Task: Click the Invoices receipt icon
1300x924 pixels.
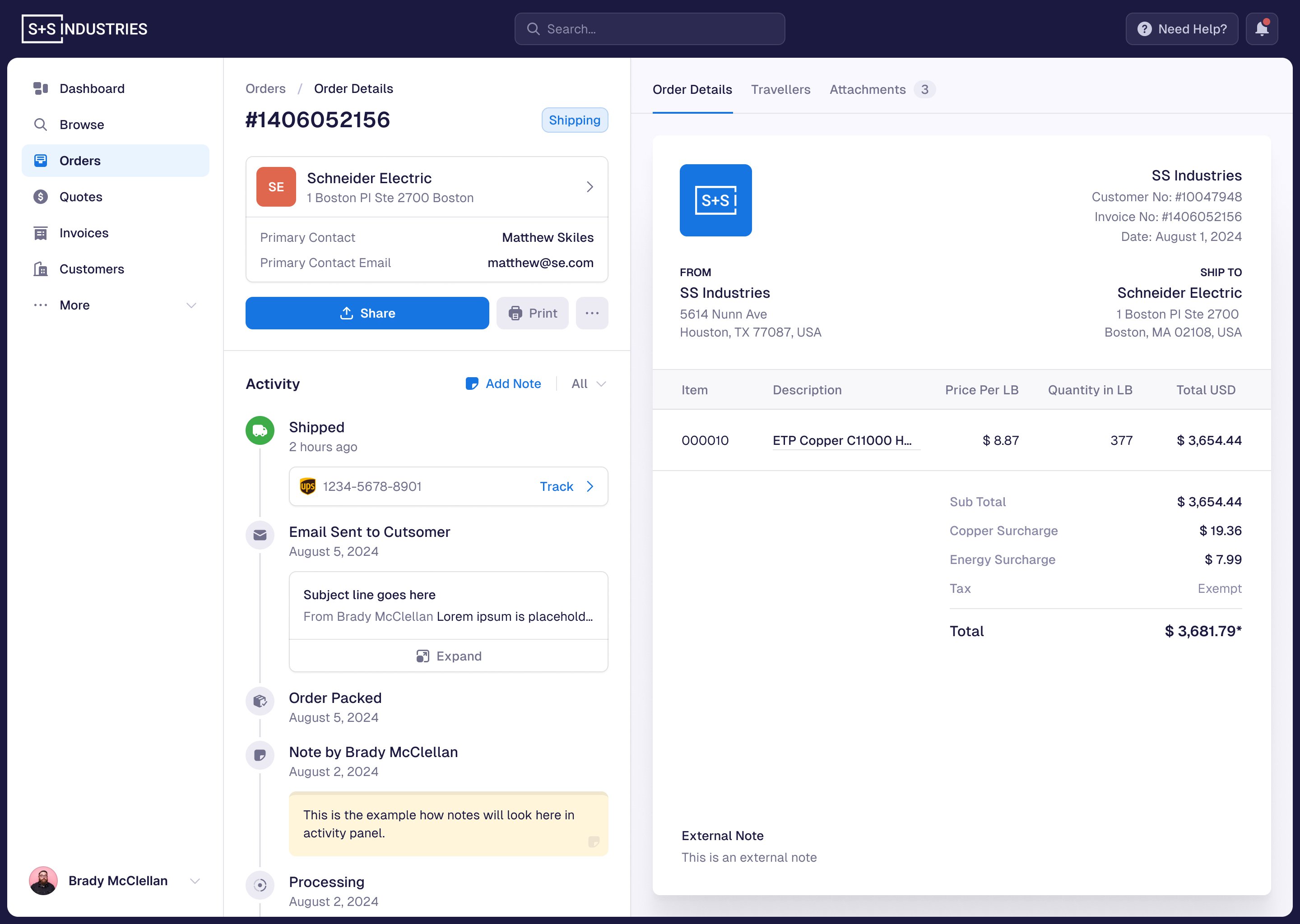Action: [x=41, y=233]
